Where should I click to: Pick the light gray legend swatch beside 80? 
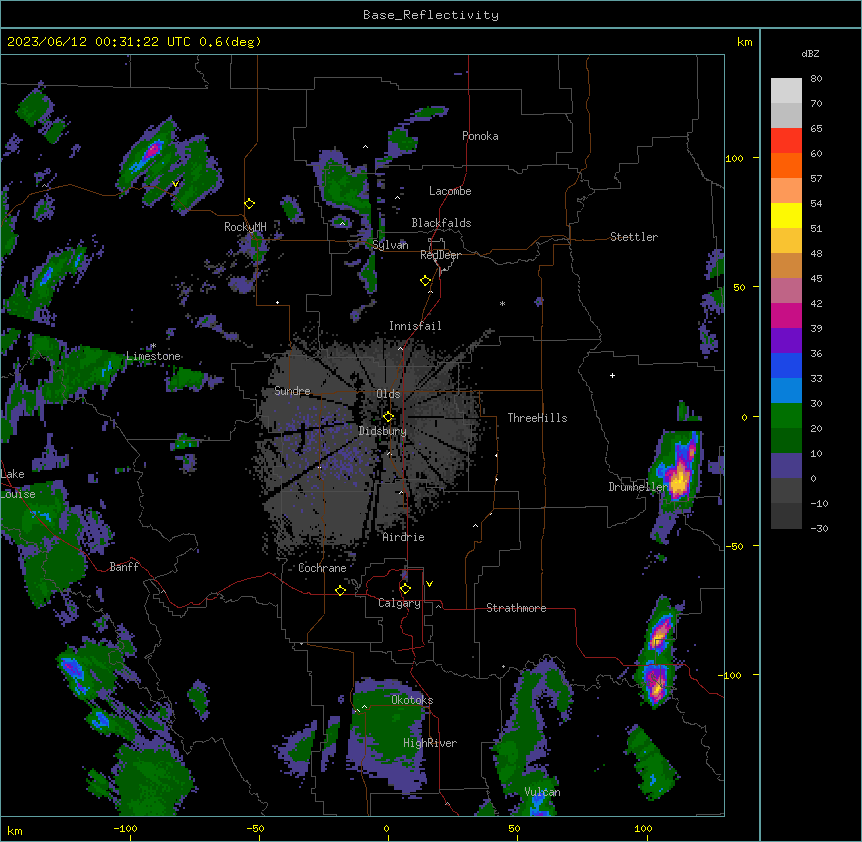click(786, 91)
